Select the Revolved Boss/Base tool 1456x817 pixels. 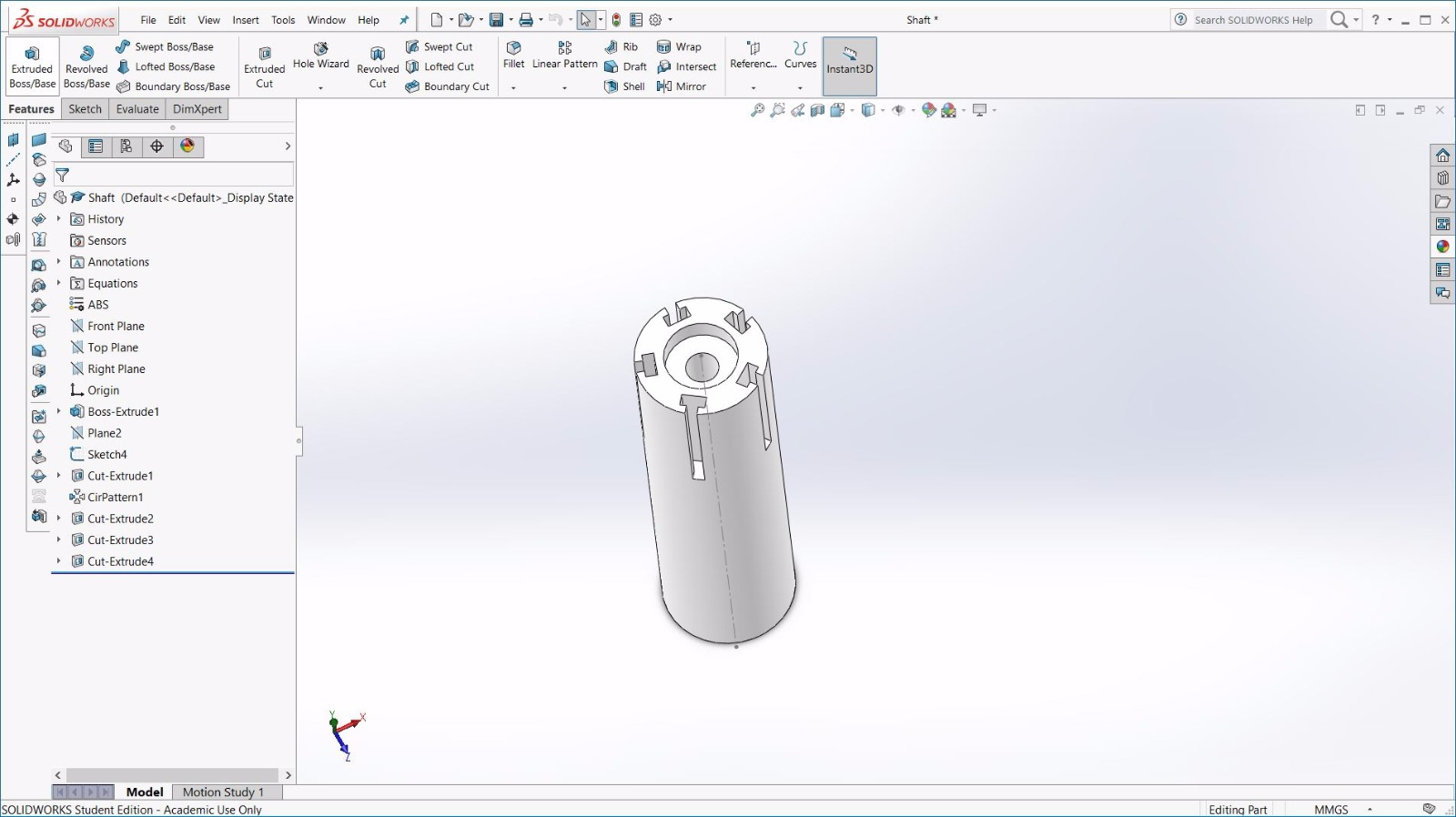[86, 66]
